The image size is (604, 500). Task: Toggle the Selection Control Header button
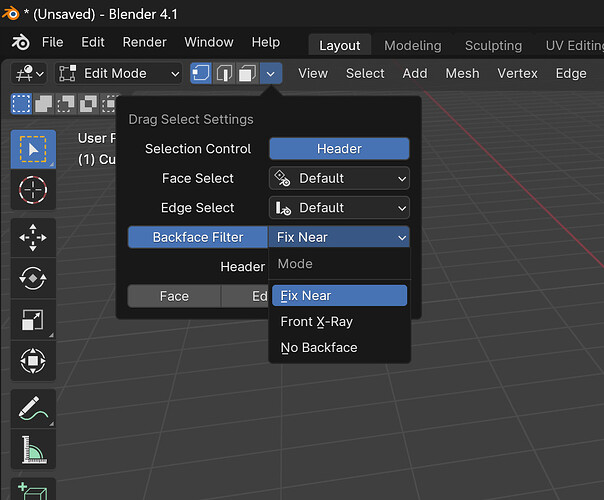tap(339, 149)
